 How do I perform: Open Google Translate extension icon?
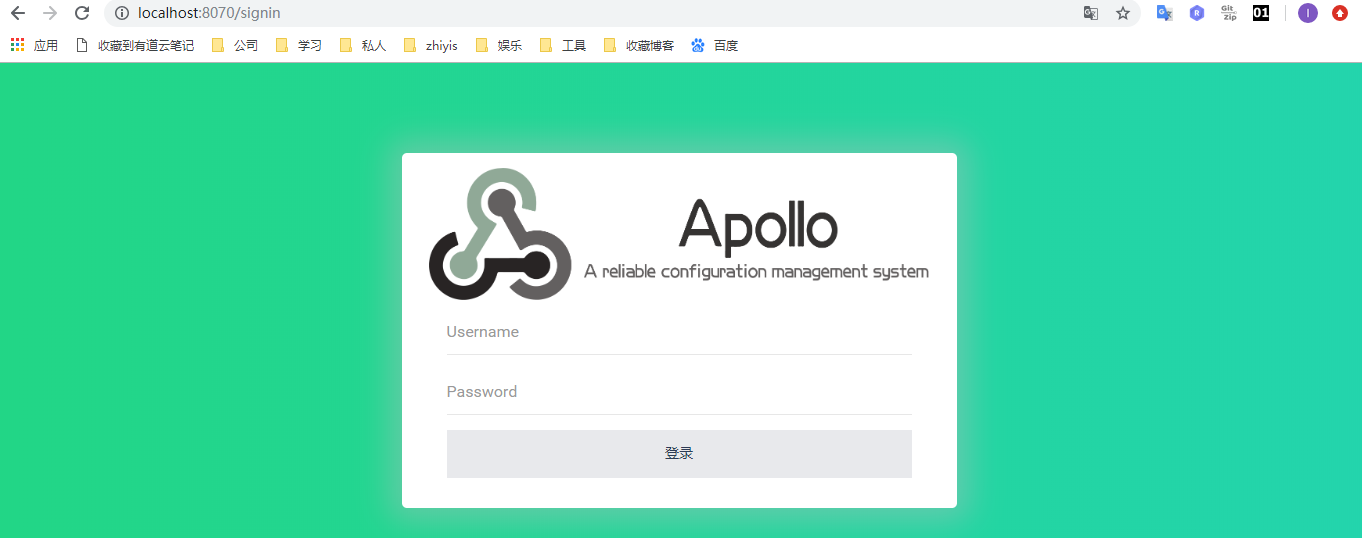(1165, 13)
